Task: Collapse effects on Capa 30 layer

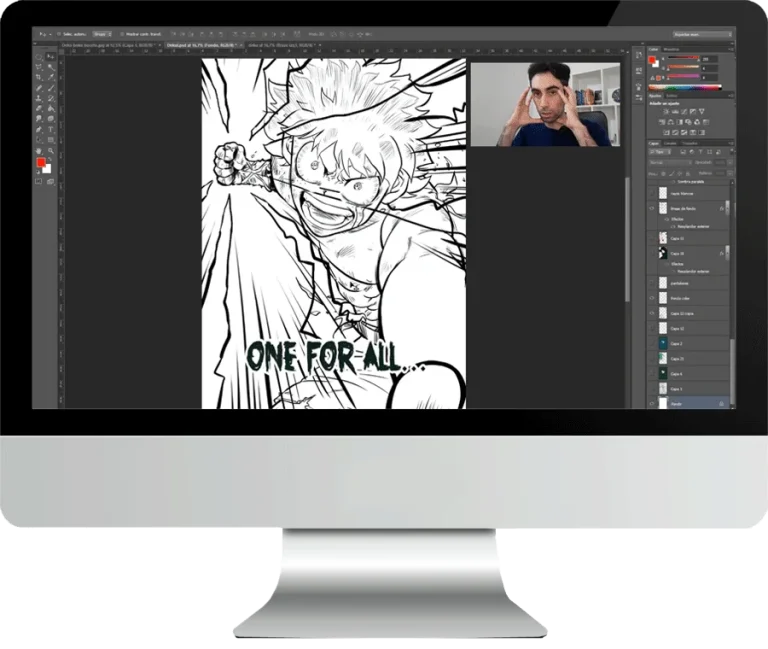Action: coord(727,254)
